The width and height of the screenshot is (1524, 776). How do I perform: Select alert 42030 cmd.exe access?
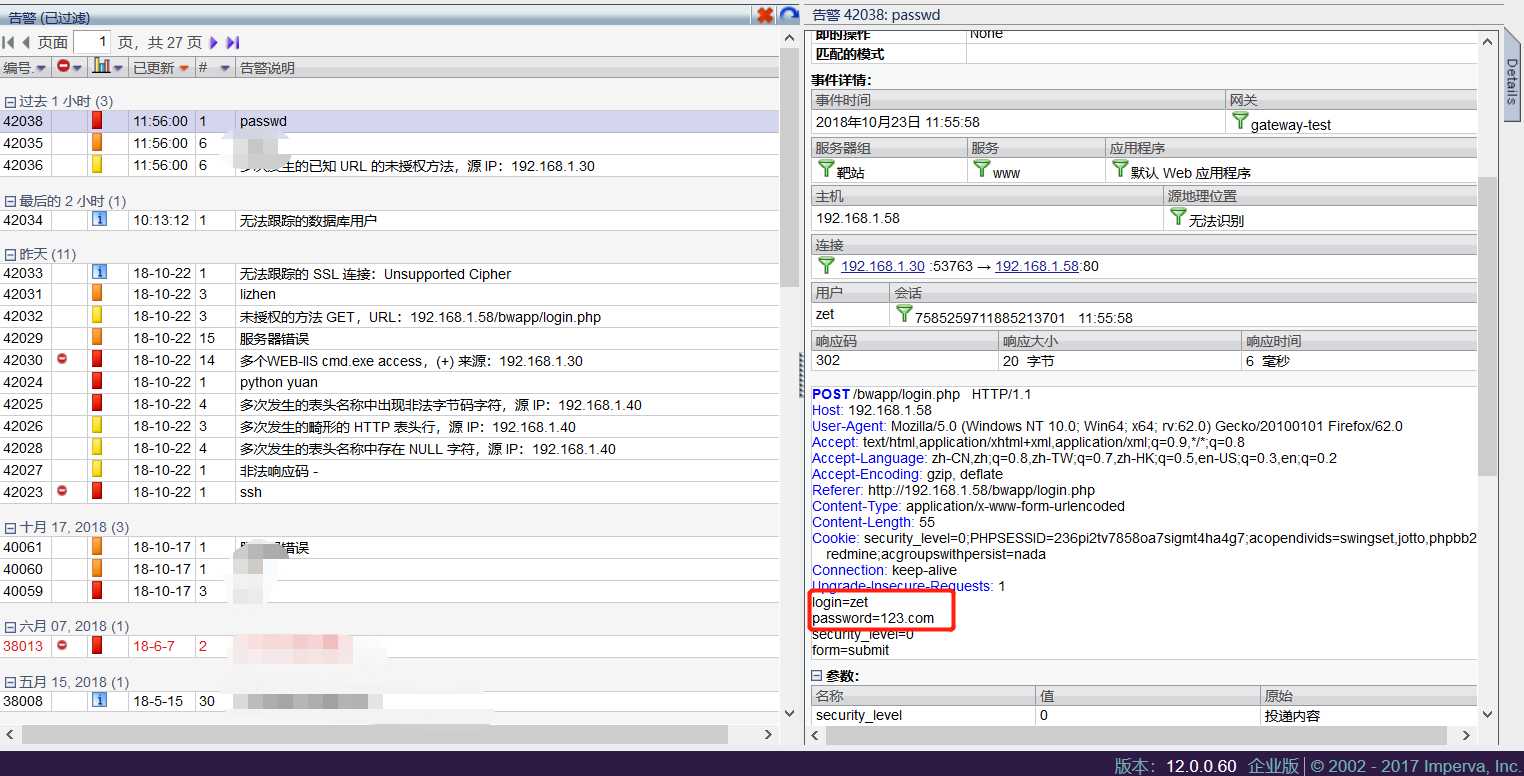[390, 360]
